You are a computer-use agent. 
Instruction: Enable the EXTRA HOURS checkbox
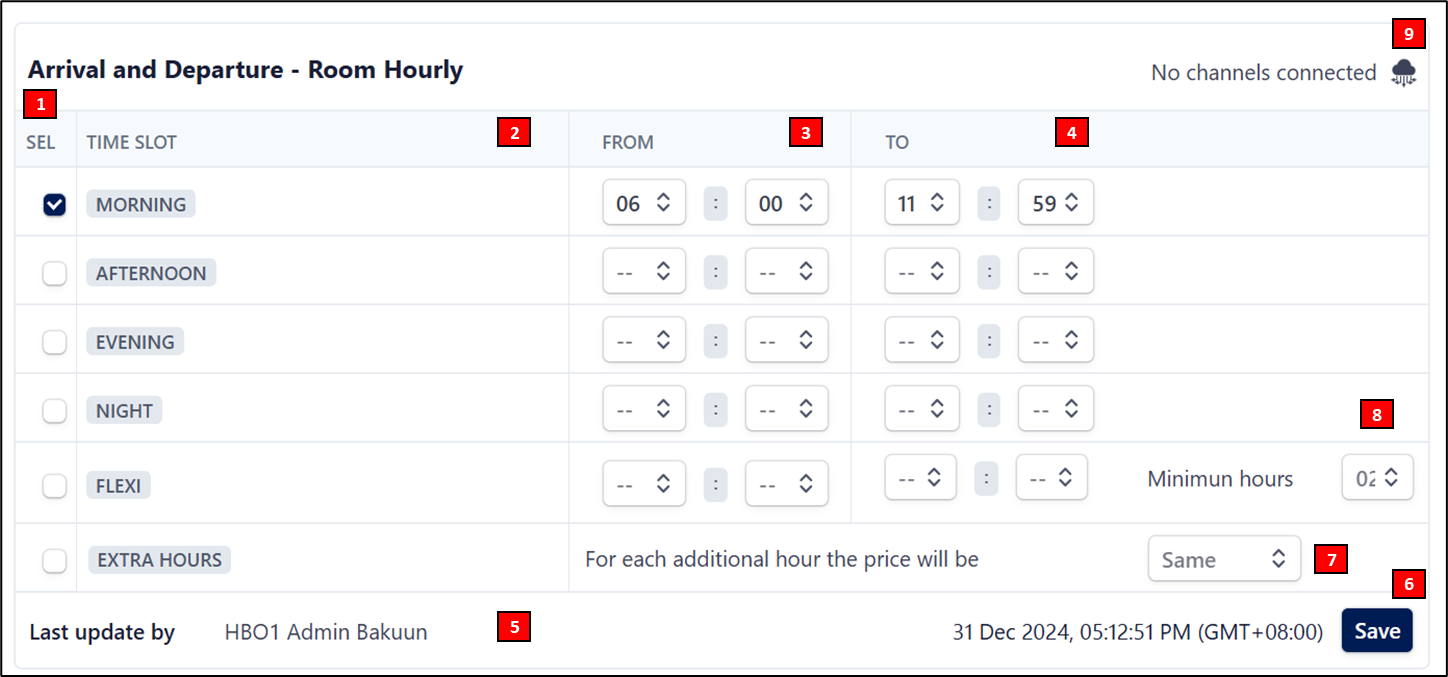54,560
